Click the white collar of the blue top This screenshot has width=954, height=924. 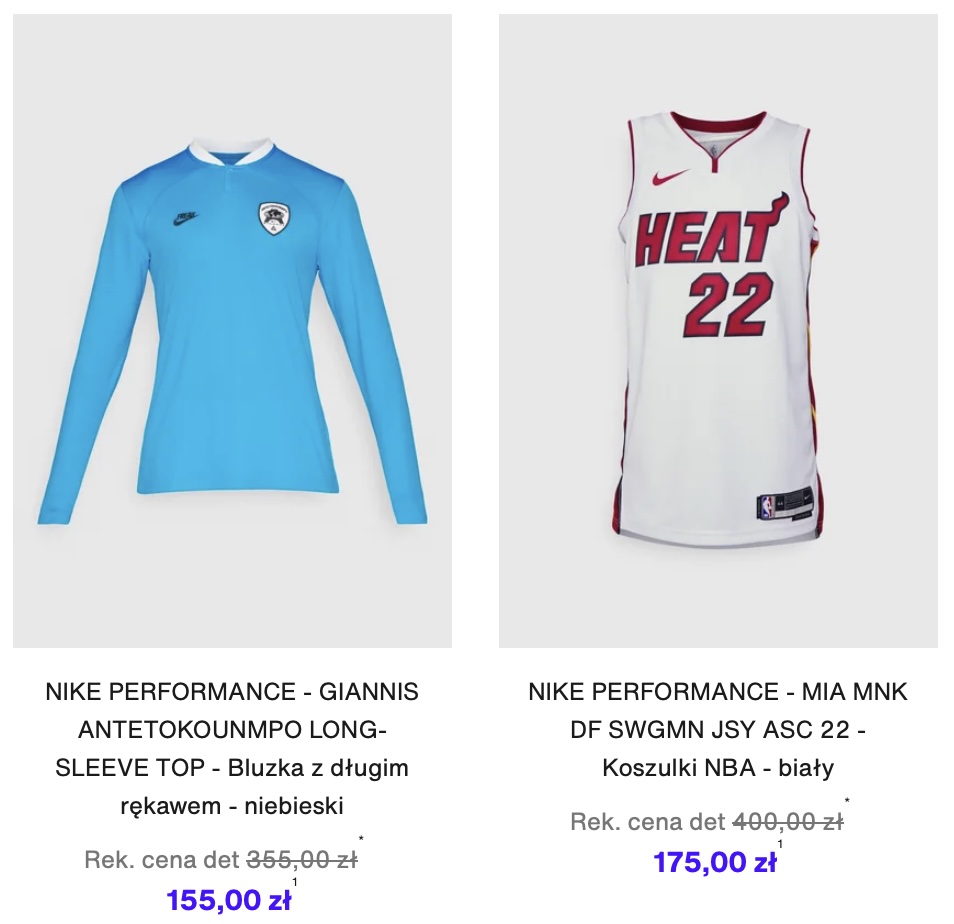(x=232, y=152)
